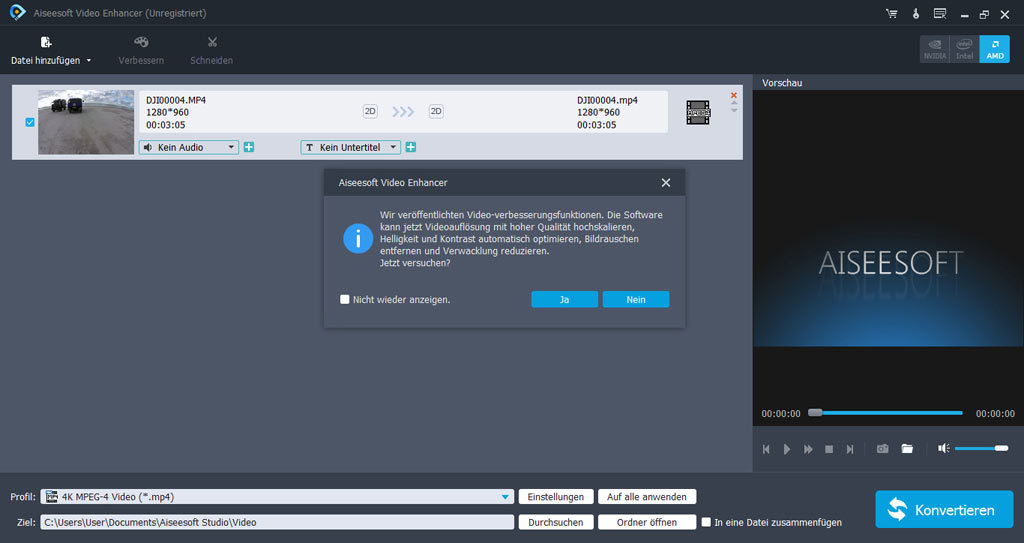Move file up in list arrow

(x=733, y=103)
